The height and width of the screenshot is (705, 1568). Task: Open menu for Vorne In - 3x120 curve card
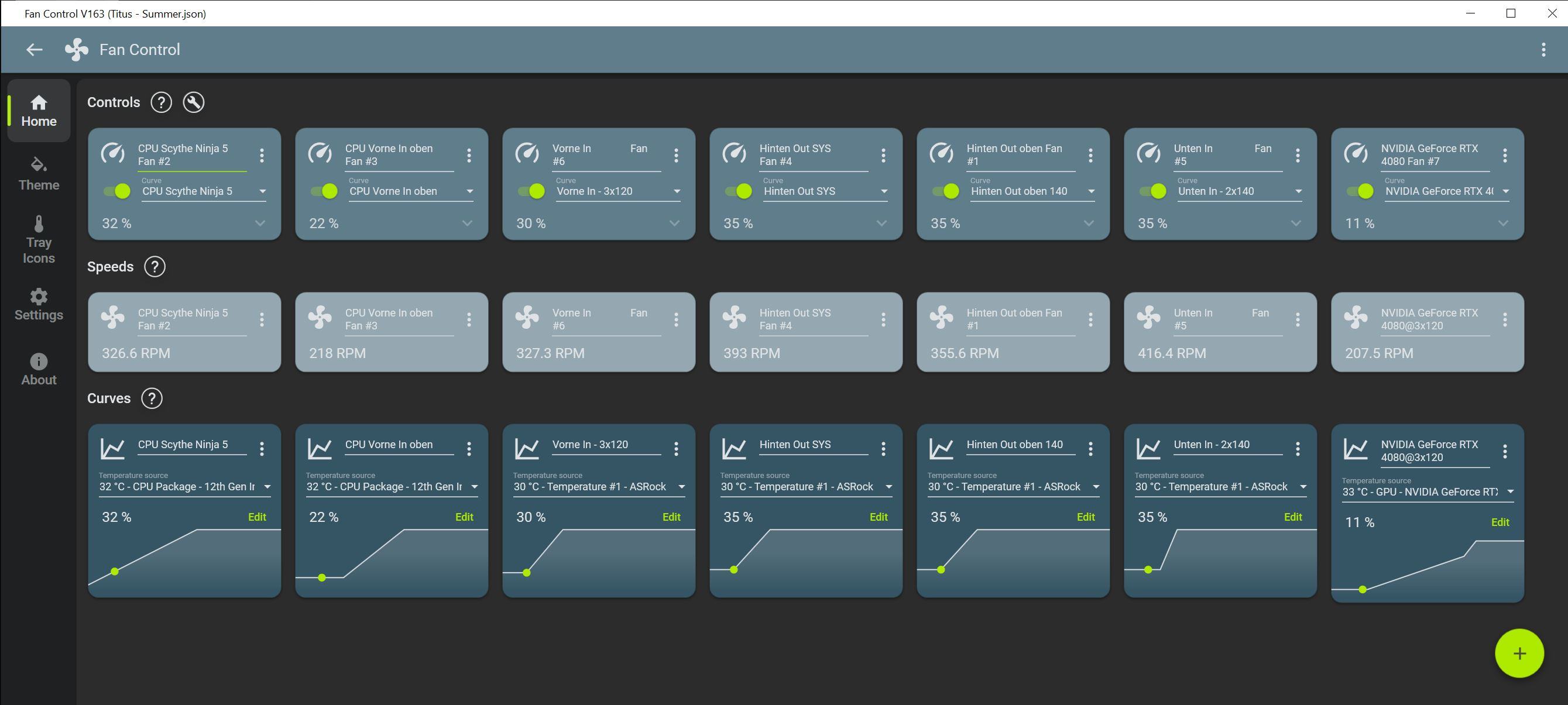(675, 449)
